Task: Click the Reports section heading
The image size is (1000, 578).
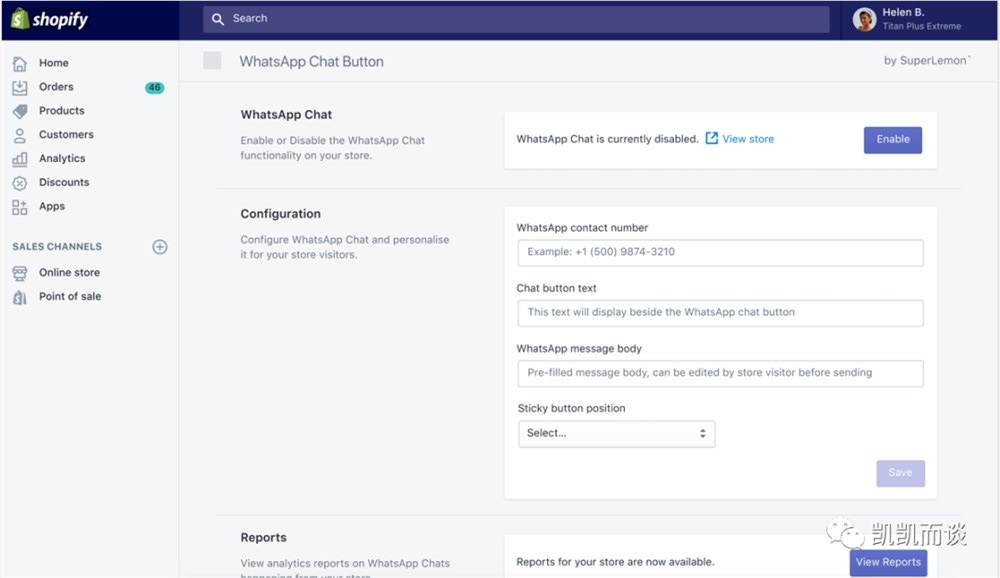Action: (263, 537)
